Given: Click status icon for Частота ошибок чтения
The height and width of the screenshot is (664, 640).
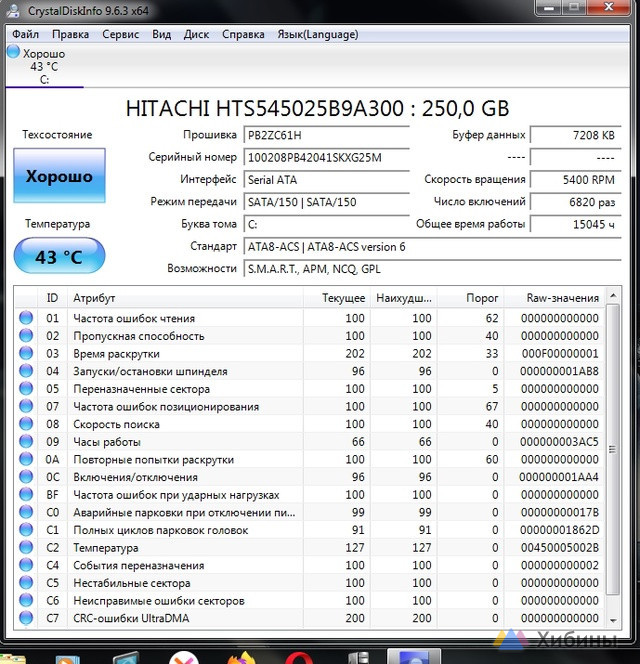Looking at the screenshot, I should point(26,318).
